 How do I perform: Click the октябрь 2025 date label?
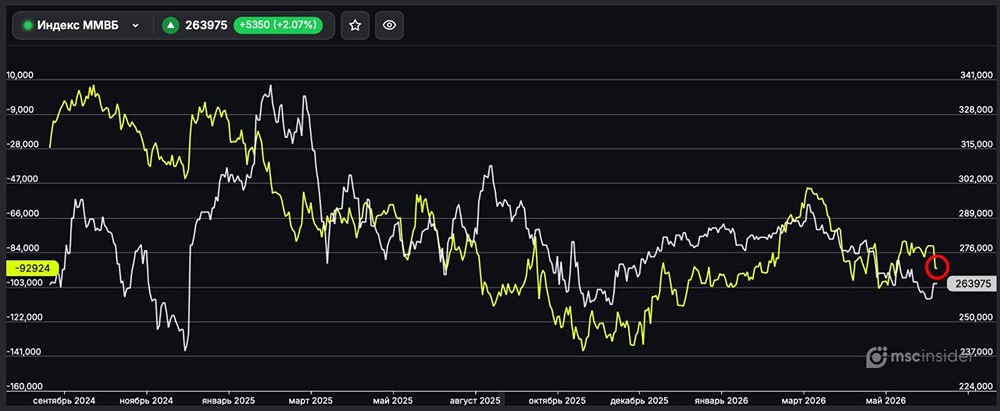pyautogui.click(x=557, y=400)
